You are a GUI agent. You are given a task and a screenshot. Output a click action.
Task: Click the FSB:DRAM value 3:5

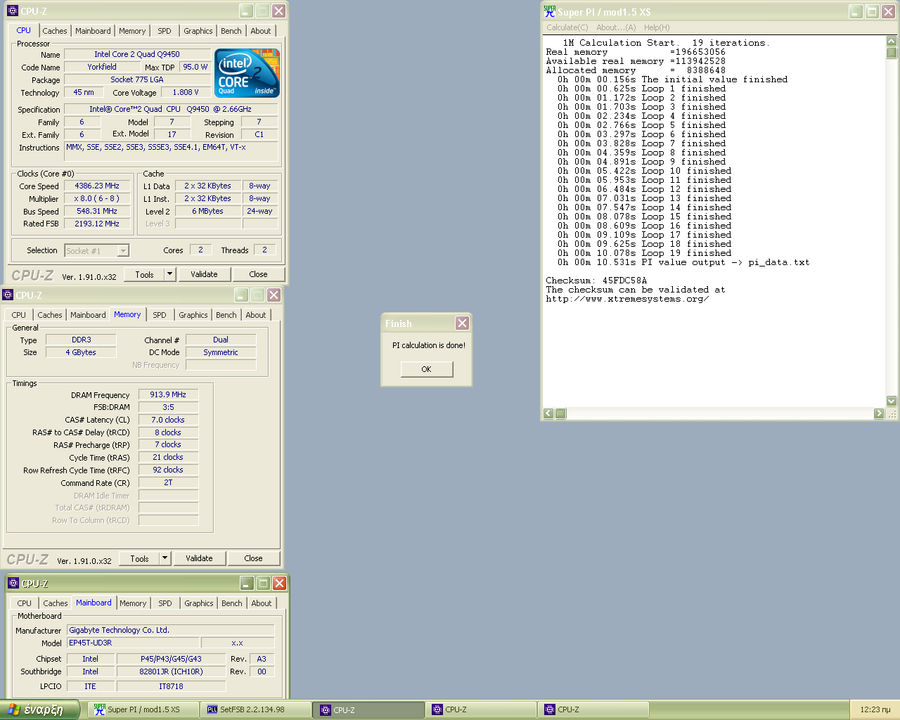click(168, 407)
